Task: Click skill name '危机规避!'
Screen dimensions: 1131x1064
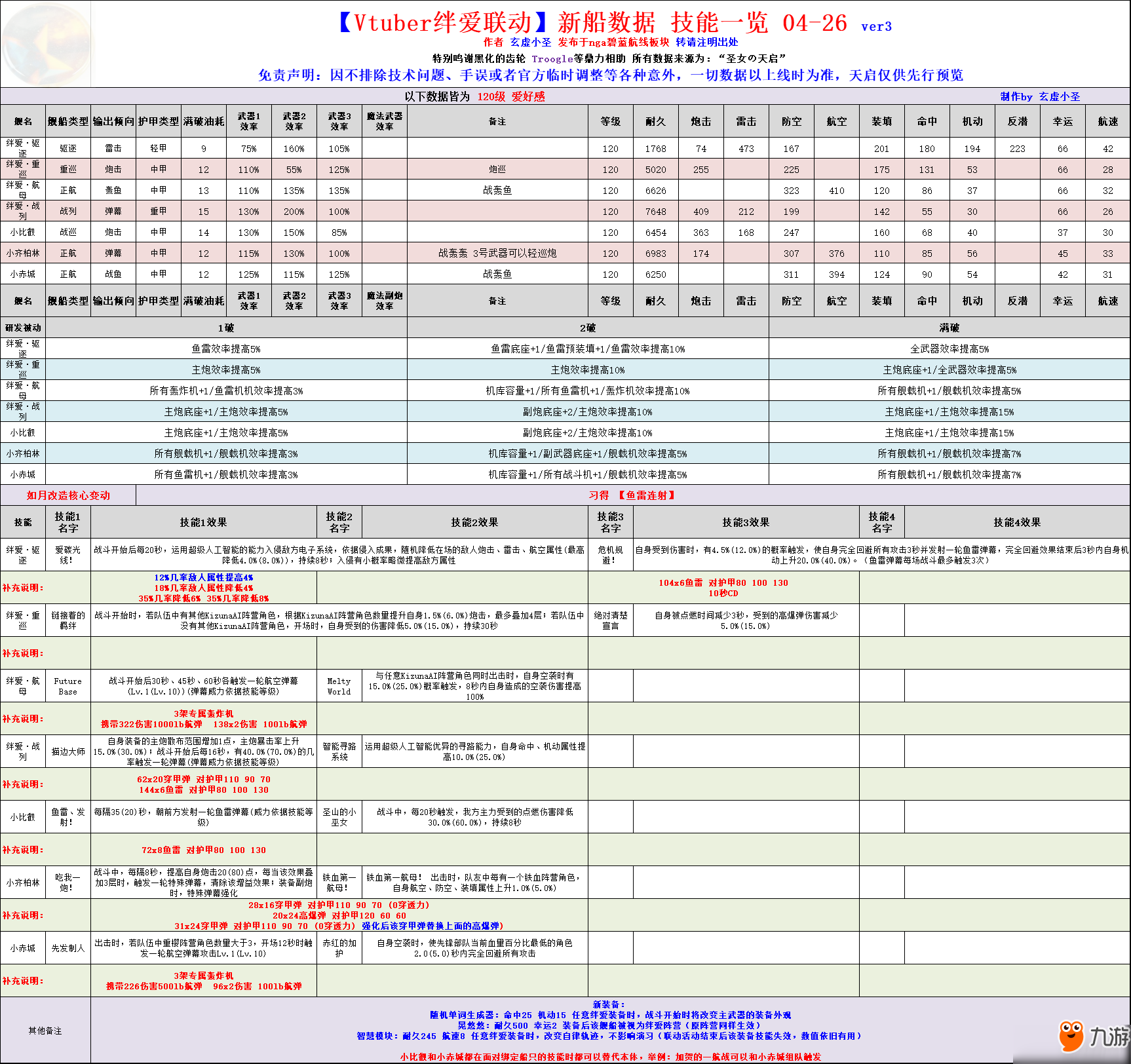Action: (610, 555)
